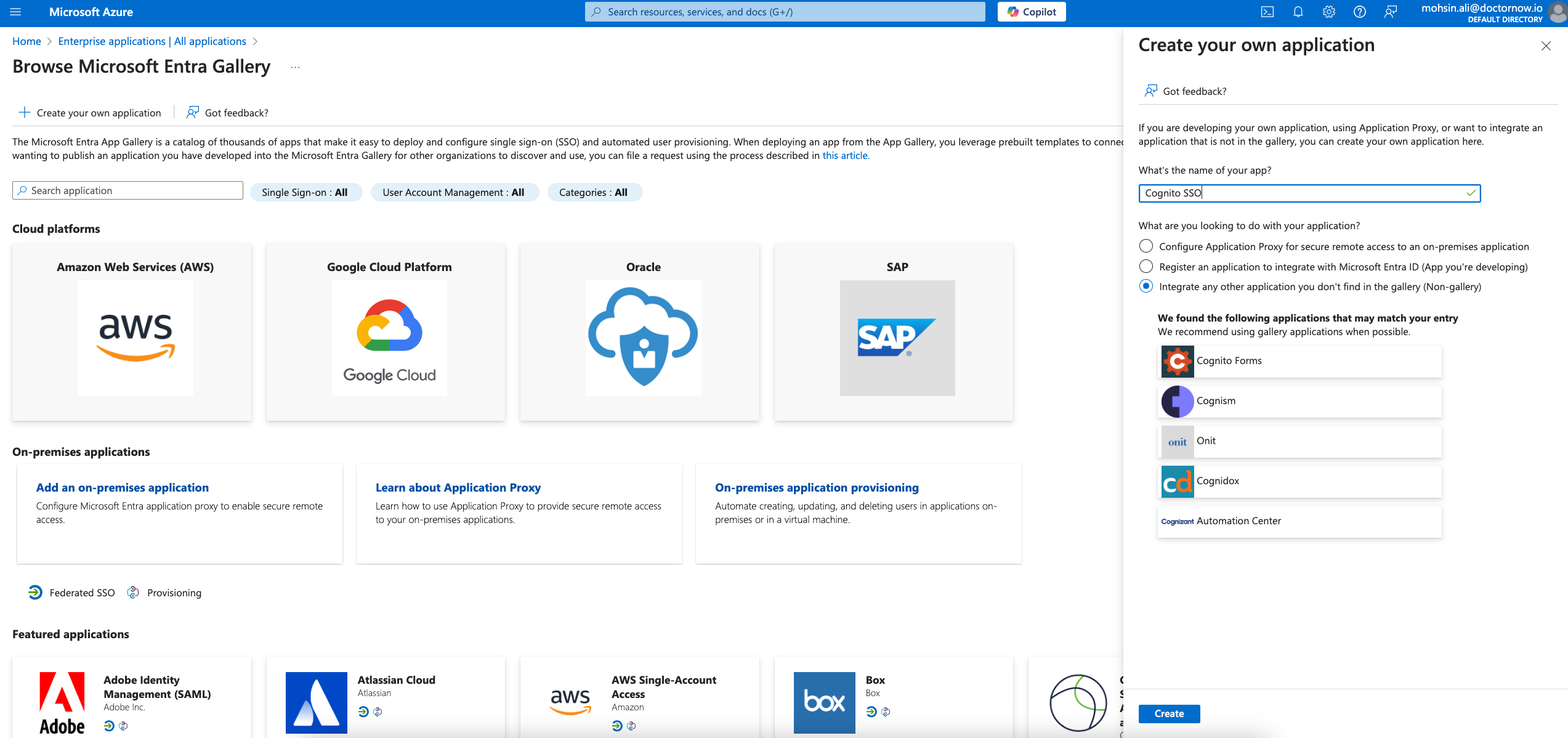Open the 'this article' link
The height and width of the screenshot is (738, 1568).
tap(845, 155)
